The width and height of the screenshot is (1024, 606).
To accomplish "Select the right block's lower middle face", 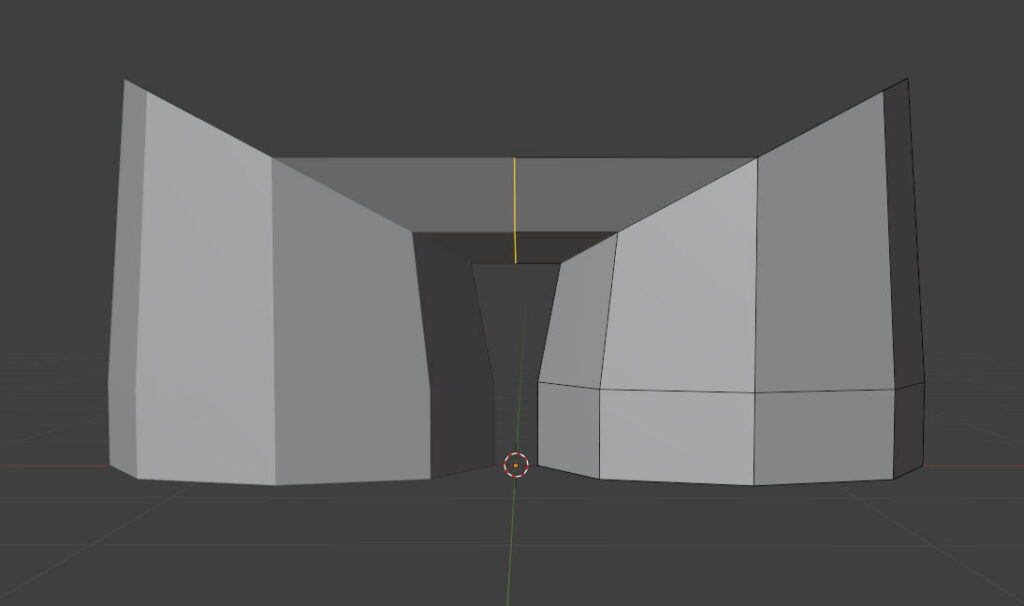I will 676,436.
